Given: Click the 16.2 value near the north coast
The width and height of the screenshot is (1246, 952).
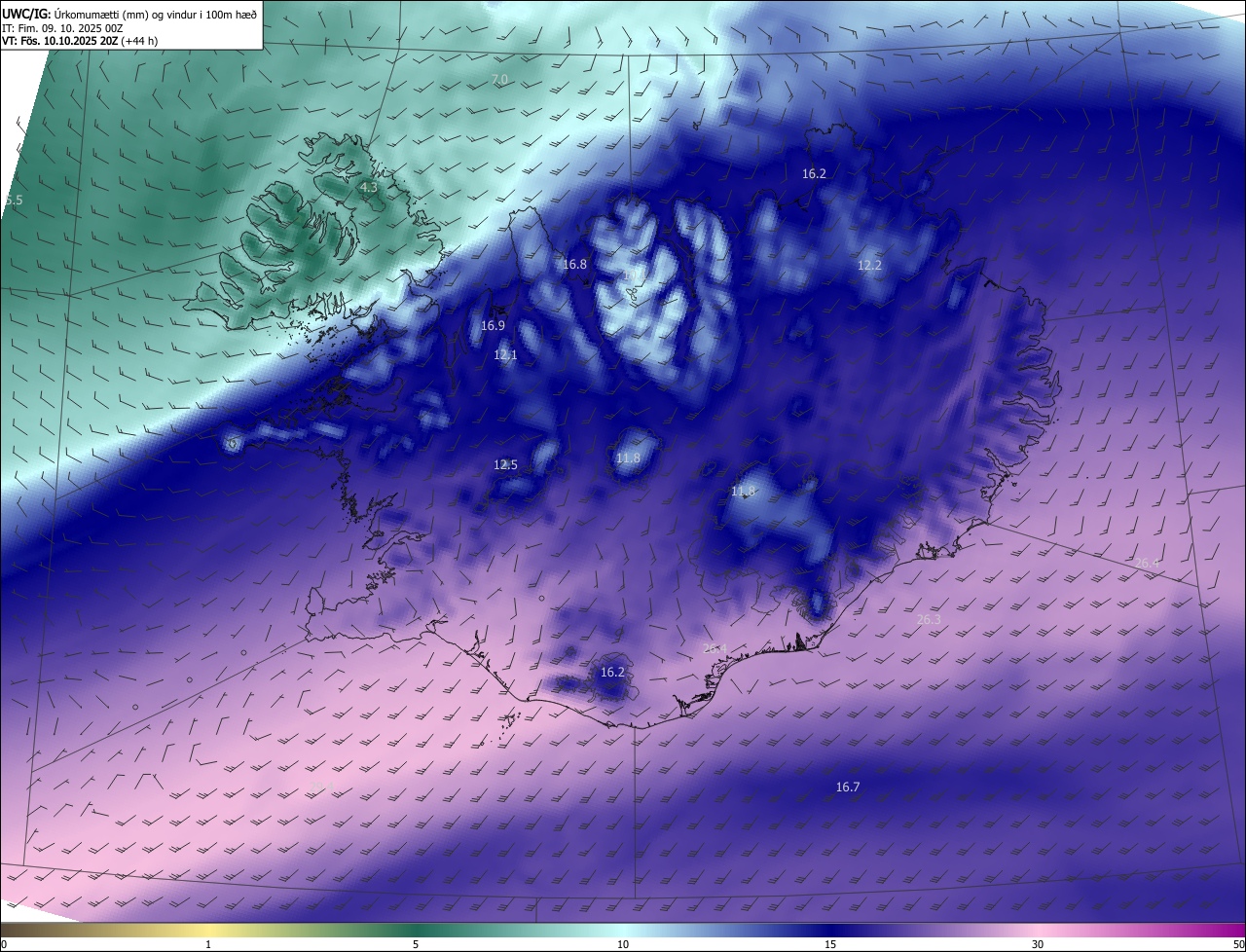Looking at the screenshot, I should [x=814, y=174].
